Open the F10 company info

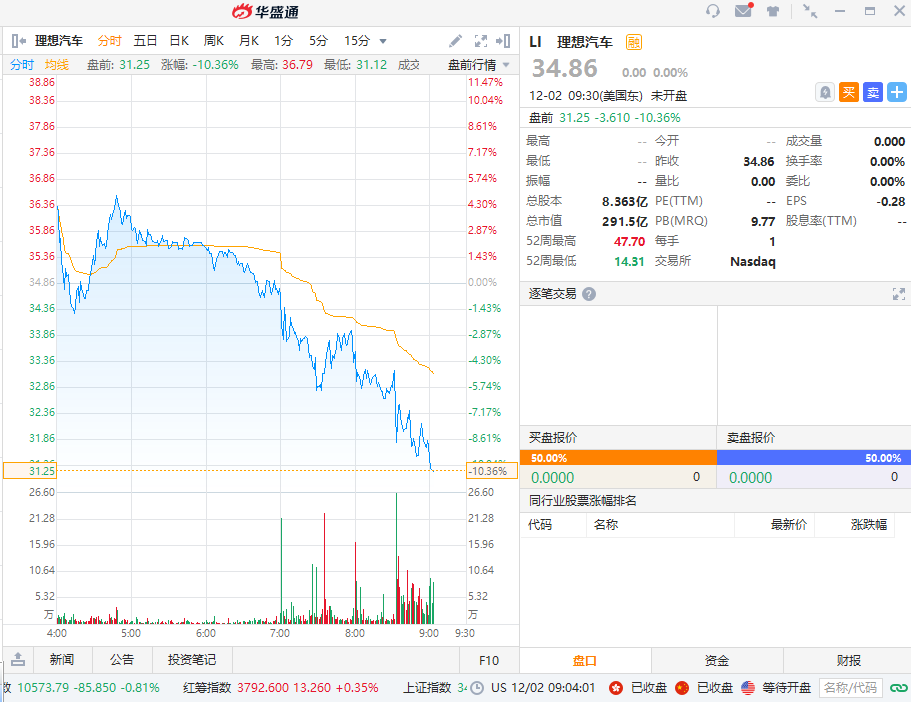point(489,660)
